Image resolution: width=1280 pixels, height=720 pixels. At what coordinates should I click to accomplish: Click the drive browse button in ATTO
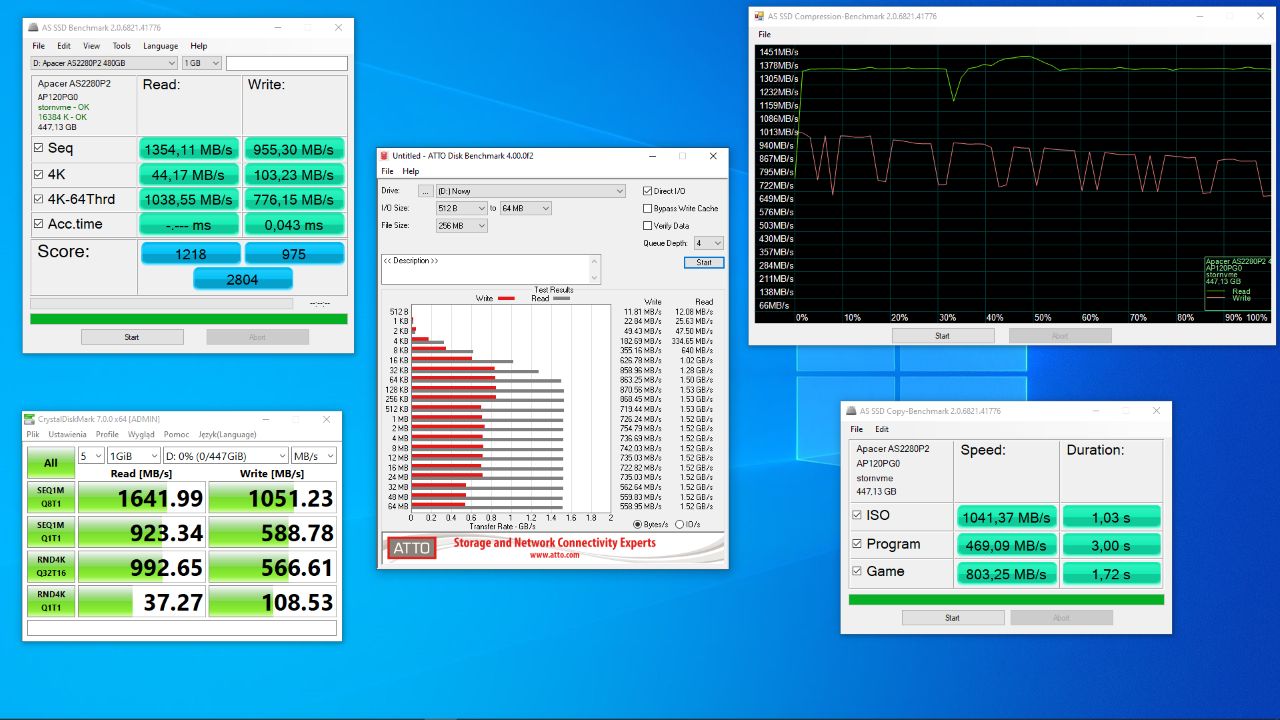tap(424, 190)
